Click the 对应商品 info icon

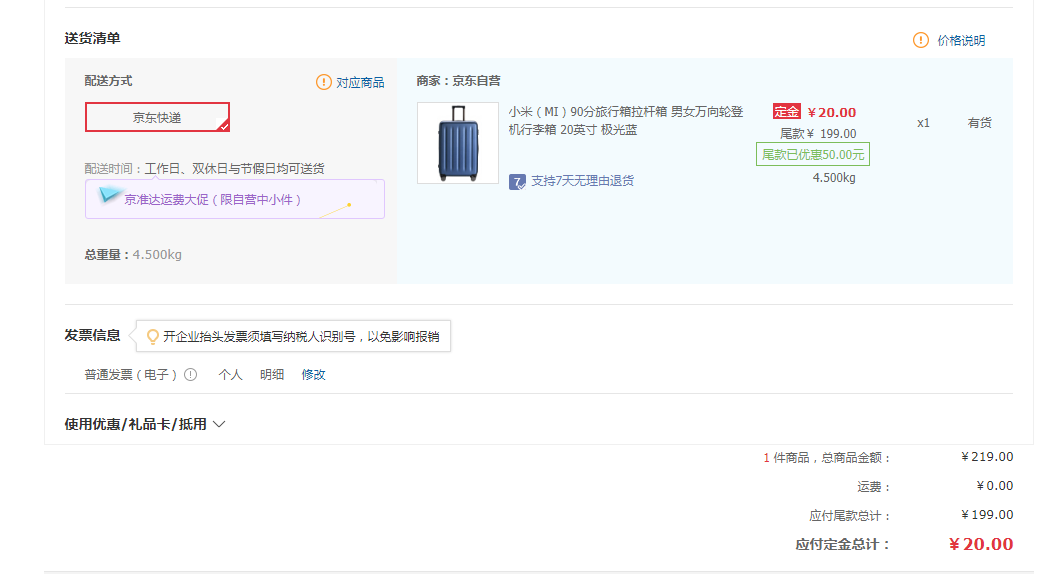(324, 82)
